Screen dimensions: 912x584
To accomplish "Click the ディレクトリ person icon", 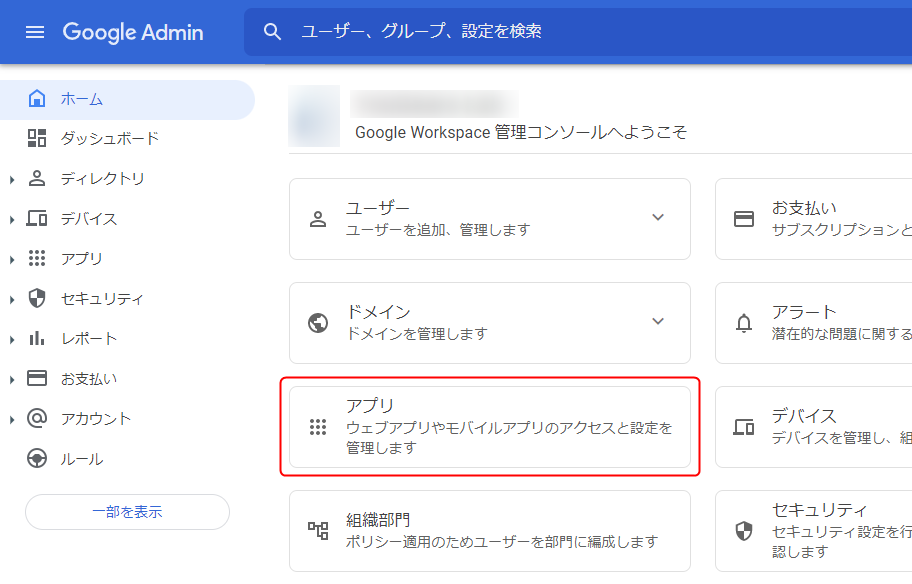I will click(x=37, y=179).
